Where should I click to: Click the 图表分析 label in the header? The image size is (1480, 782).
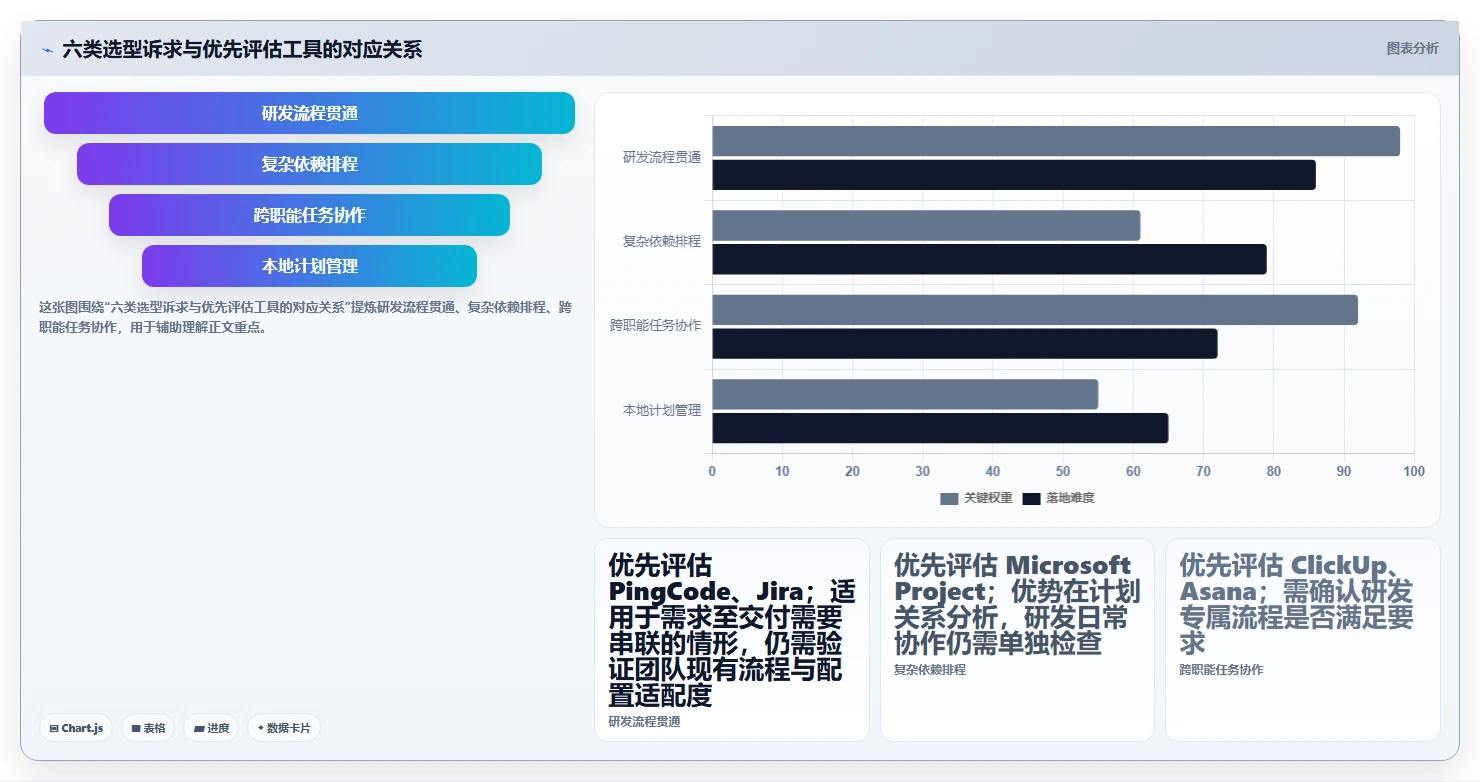[x=1412, y=48]
